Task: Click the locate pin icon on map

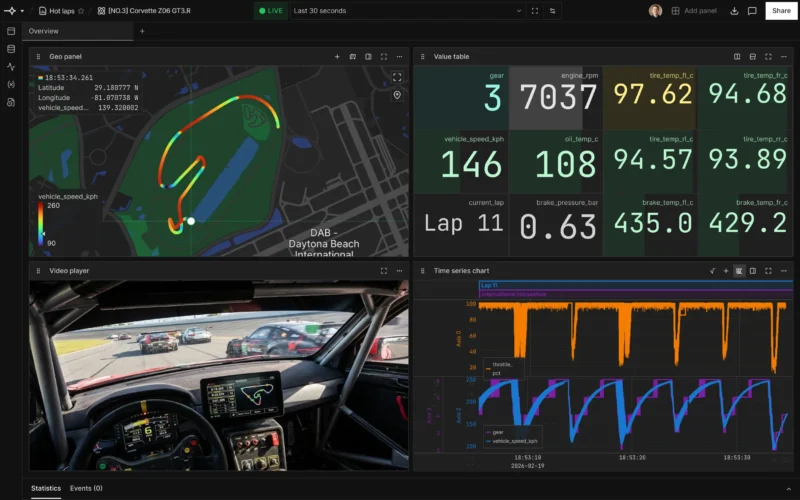Action: coord(397,95)
